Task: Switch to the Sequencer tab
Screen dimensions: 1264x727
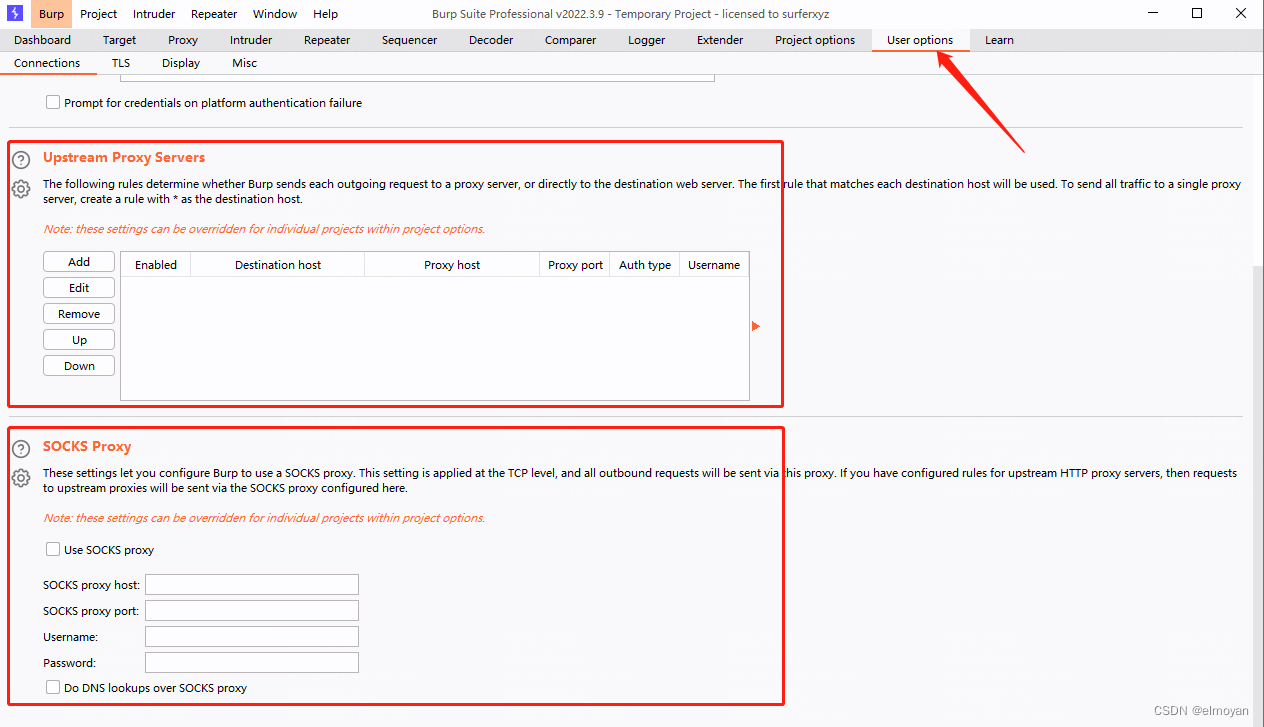Action: pos(409,40)
